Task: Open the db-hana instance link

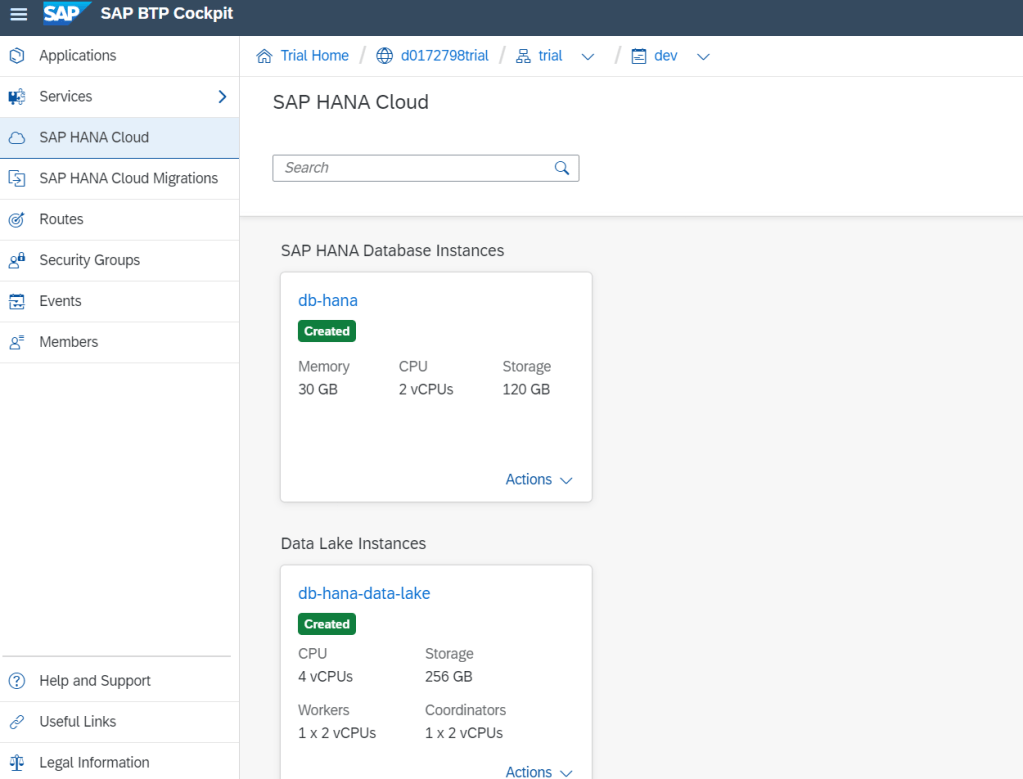Action: click(x=328, y=300)
